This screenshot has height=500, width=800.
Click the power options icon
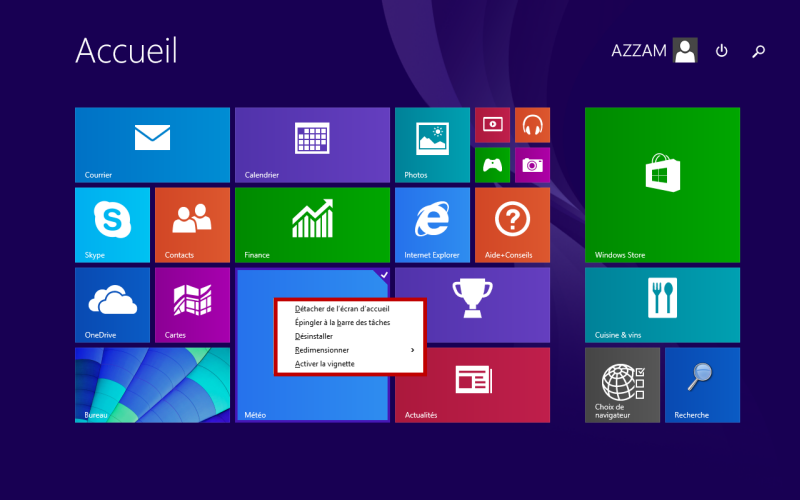tap(721, 51)
